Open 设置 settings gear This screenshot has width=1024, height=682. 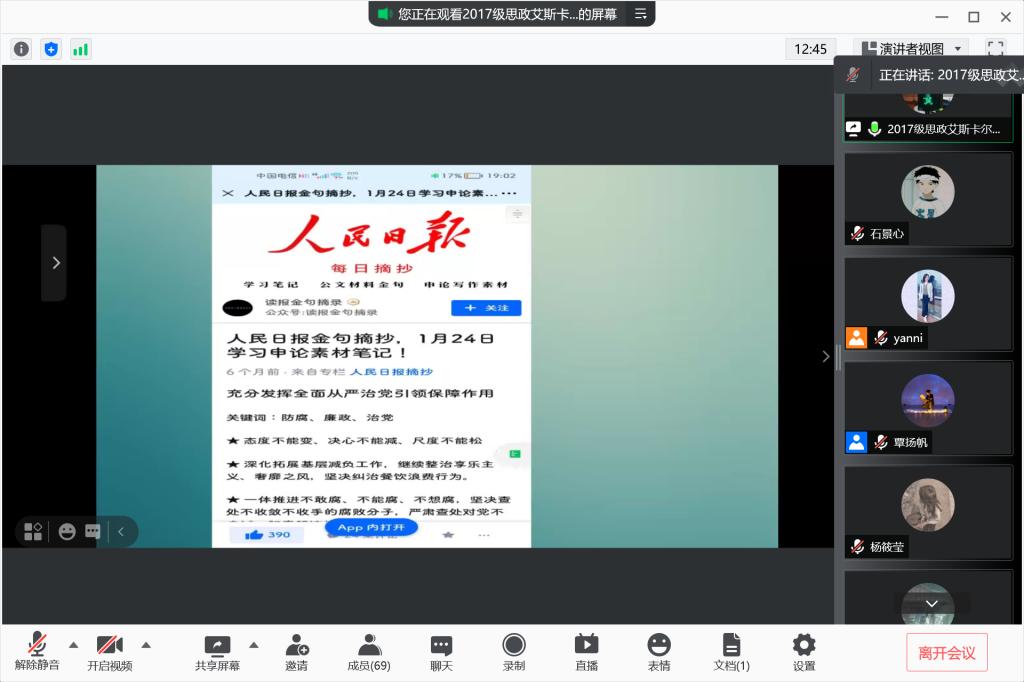click(x=804, y=652)
